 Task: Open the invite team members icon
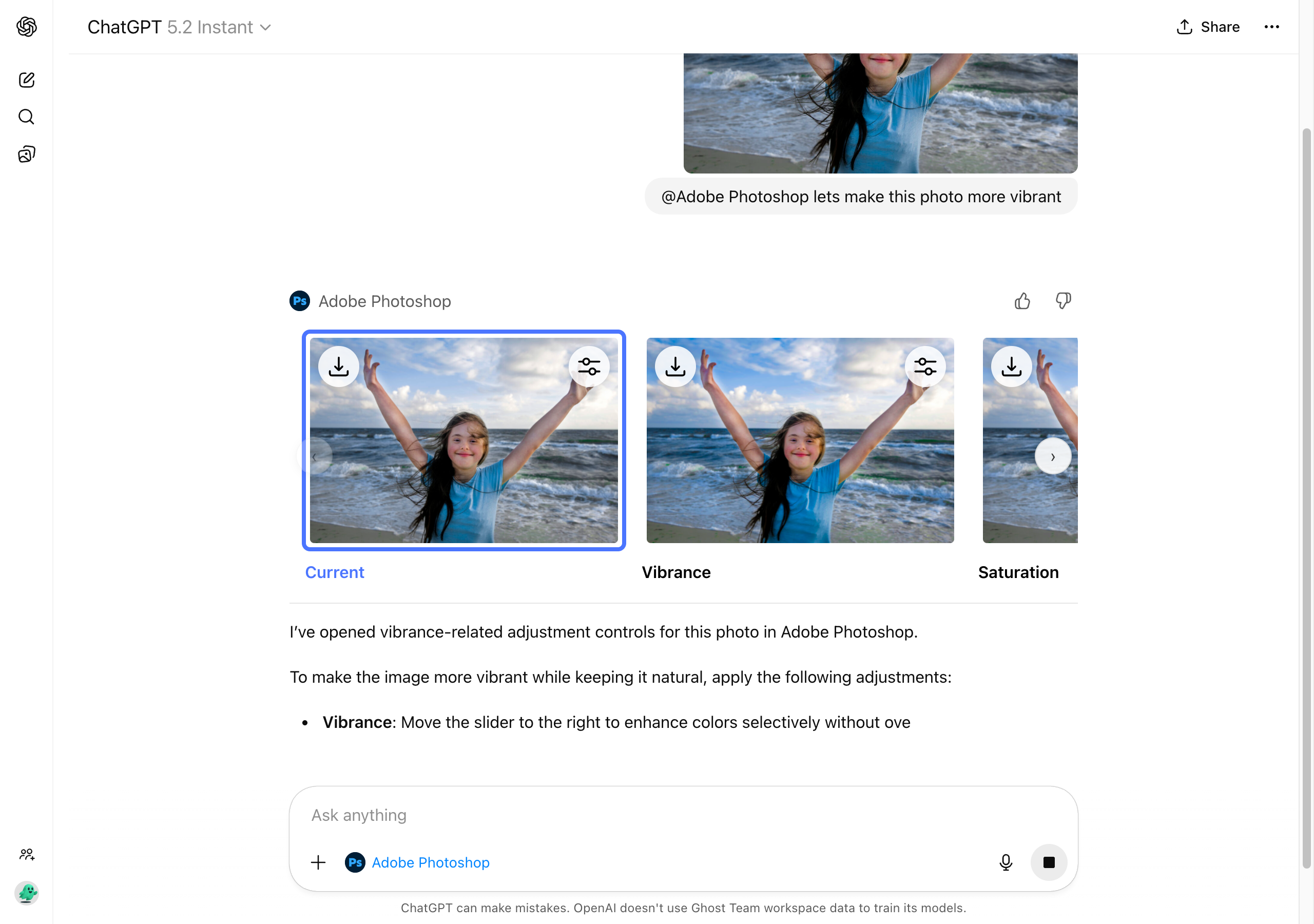click(26, 855)
